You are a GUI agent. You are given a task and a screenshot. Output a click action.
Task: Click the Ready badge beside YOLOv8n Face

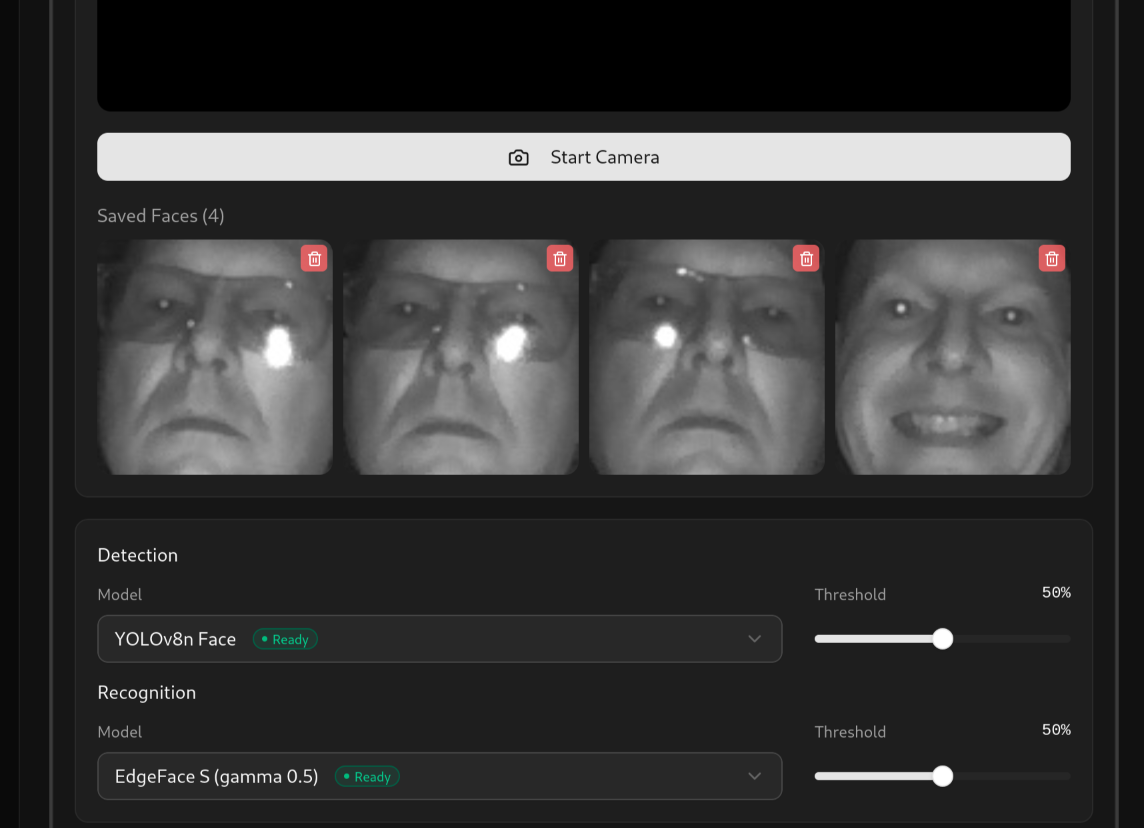285,639
